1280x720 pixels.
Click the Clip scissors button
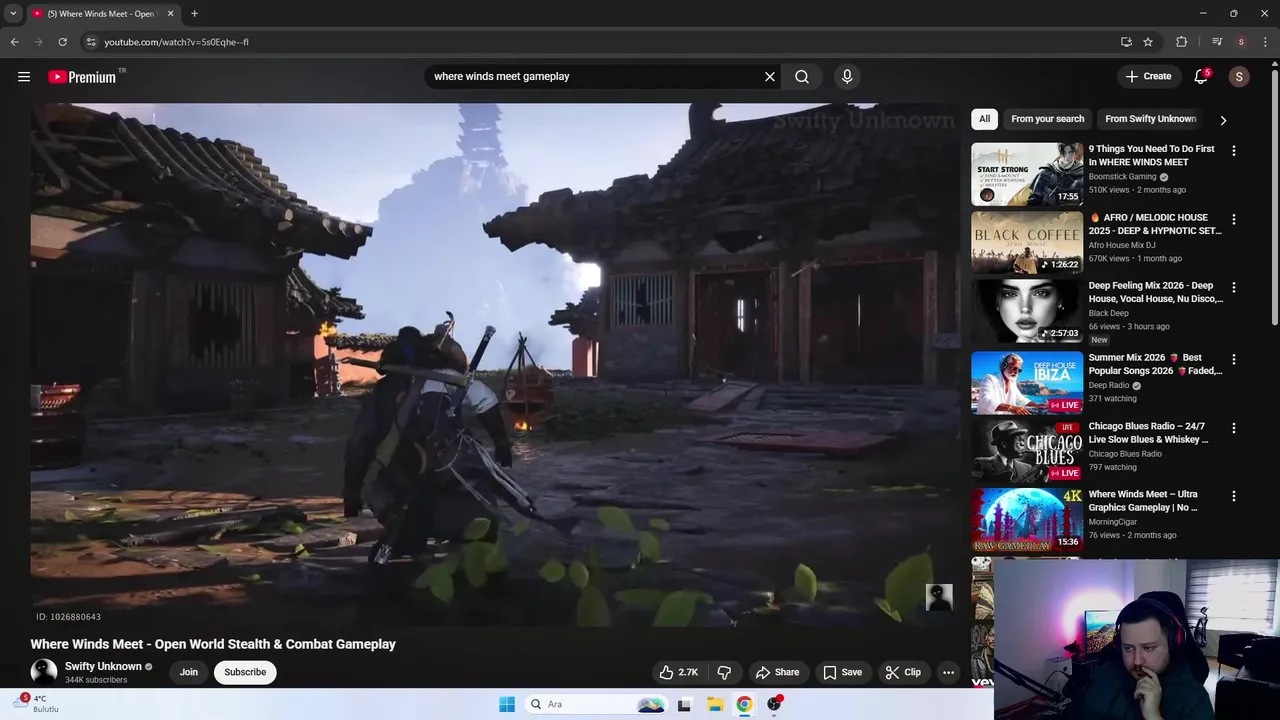[x=903, y=672]
